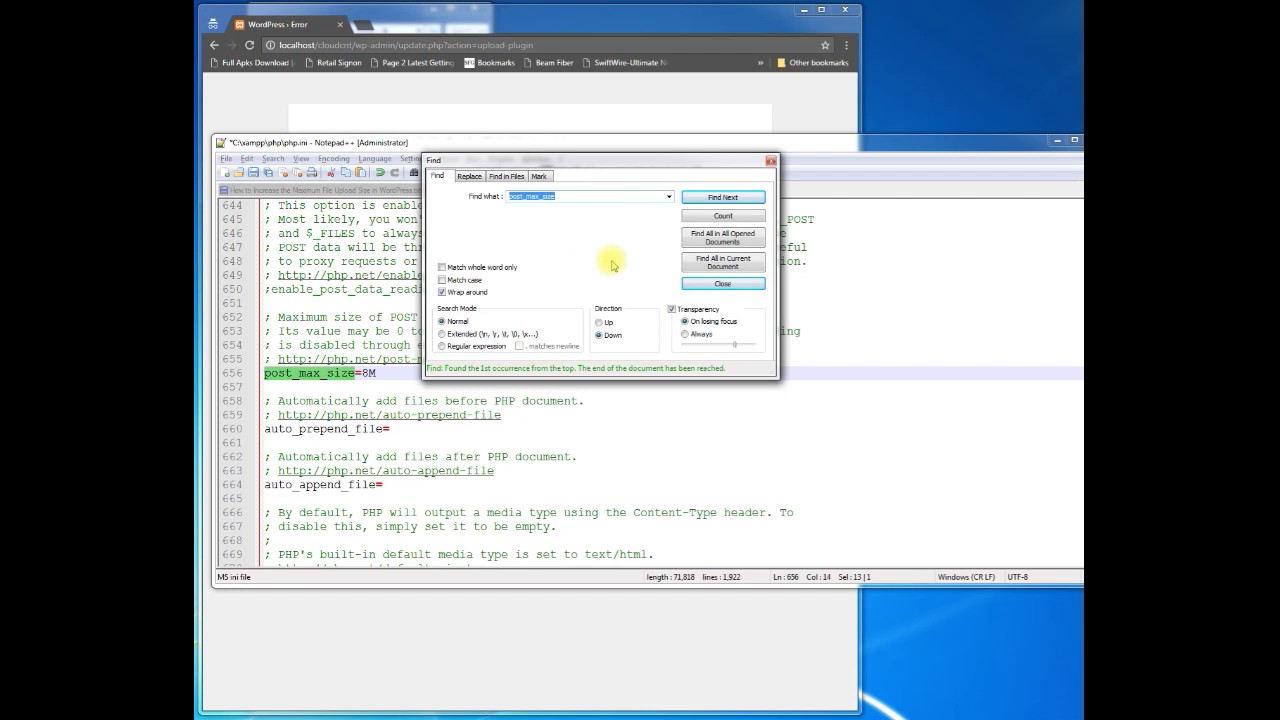Select Extended search mode
The height and width of the screenshot is (720, 1280).
442,334
